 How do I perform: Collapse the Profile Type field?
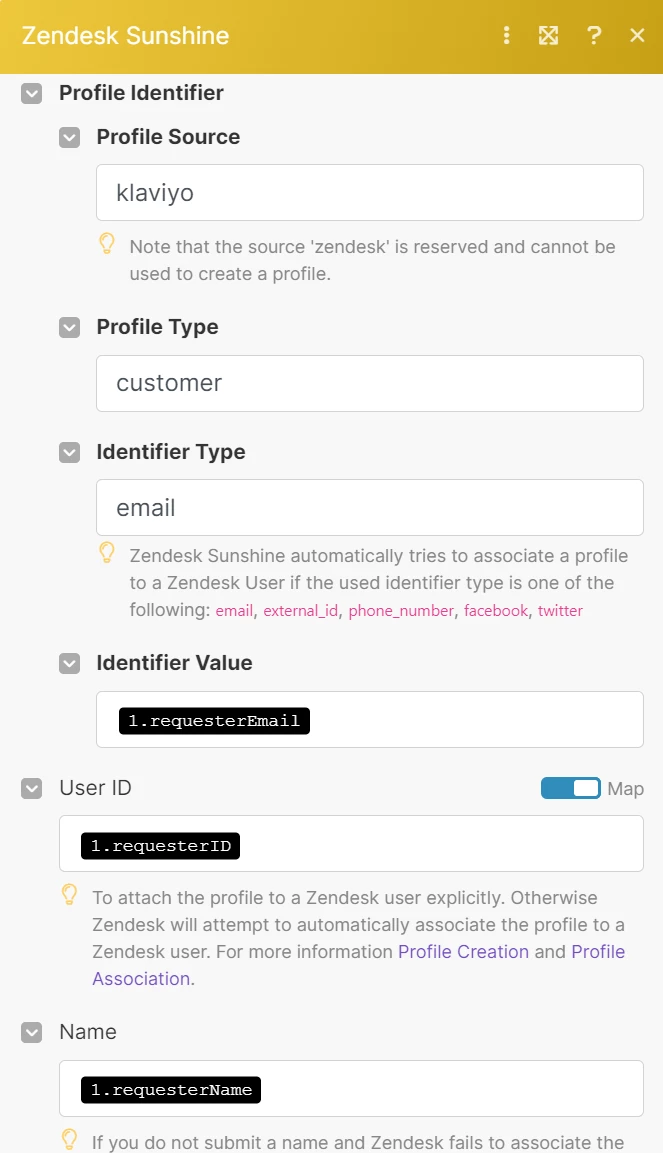69,328
